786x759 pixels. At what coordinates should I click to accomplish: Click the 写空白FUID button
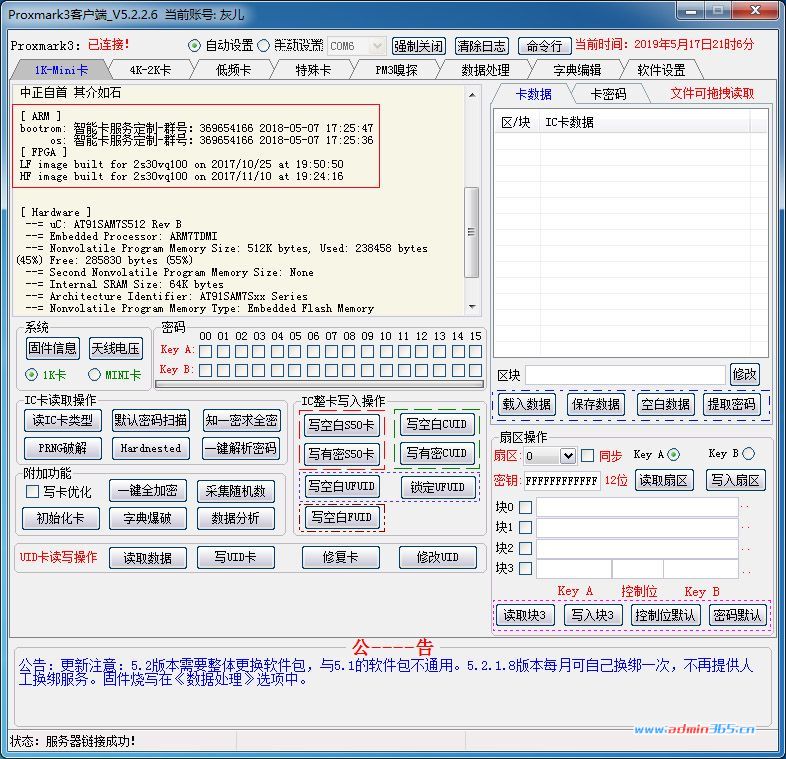(x=341, y=517)
